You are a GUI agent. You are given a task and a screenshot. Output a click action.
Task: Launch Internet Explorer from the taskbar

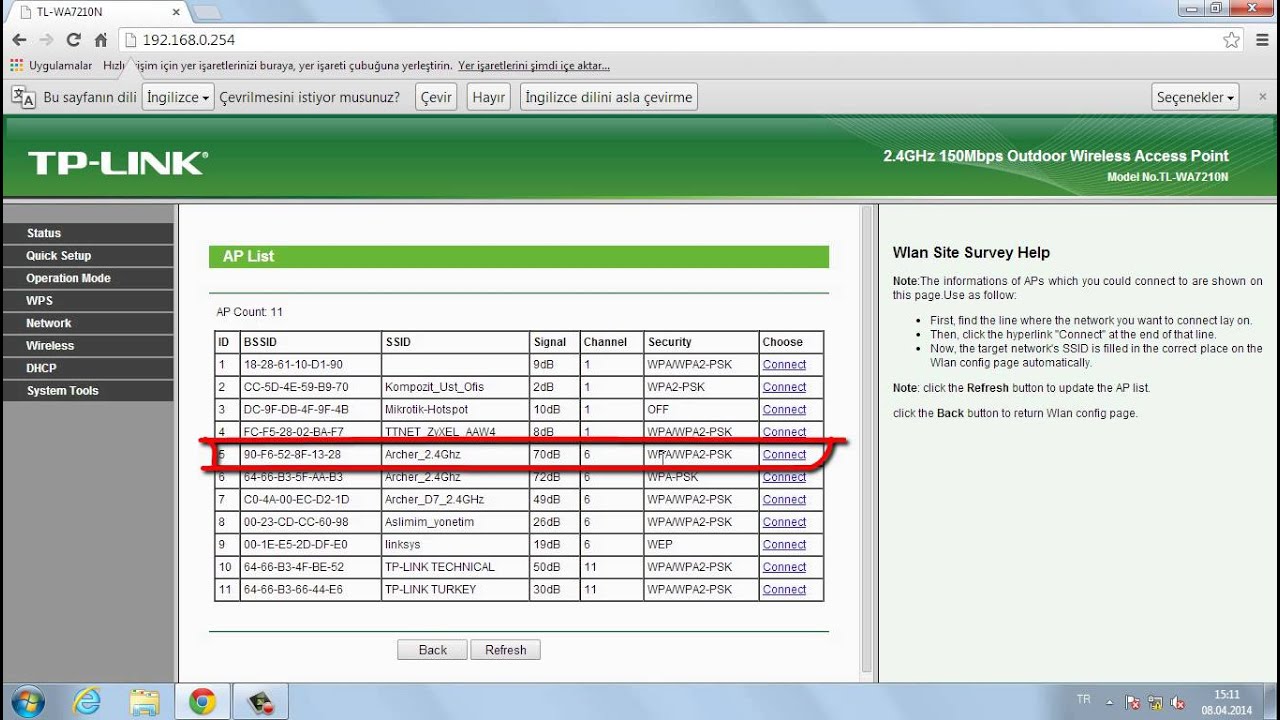pos(87,701)
